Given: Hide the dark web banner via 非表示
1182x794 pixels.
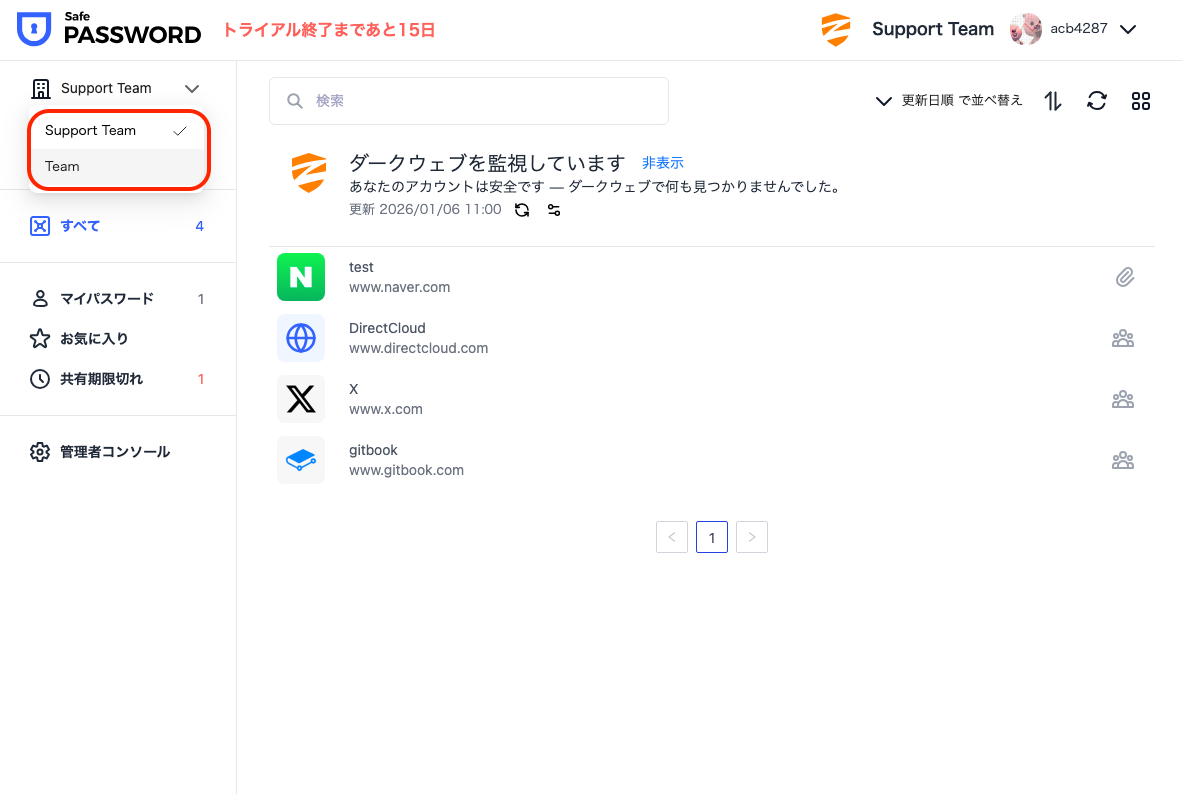Looking at the screenshot, I should tap(662, 163).
